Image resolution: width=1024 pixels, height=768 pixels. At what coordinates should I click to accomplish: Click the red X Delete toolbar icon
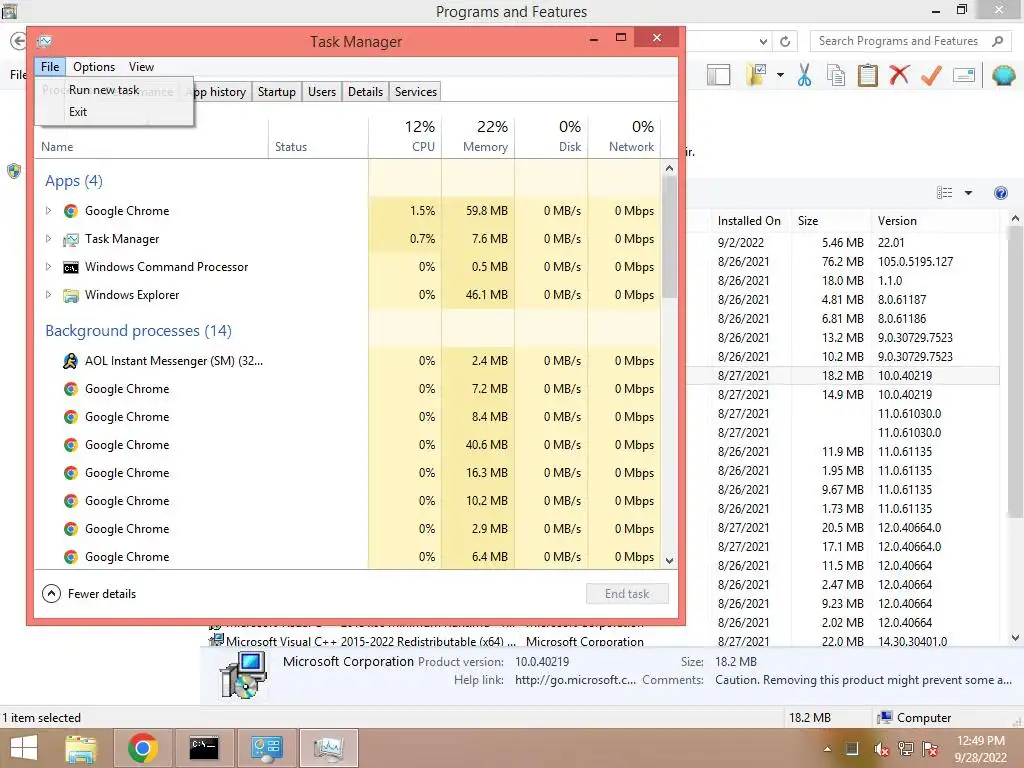pos(899,75)
